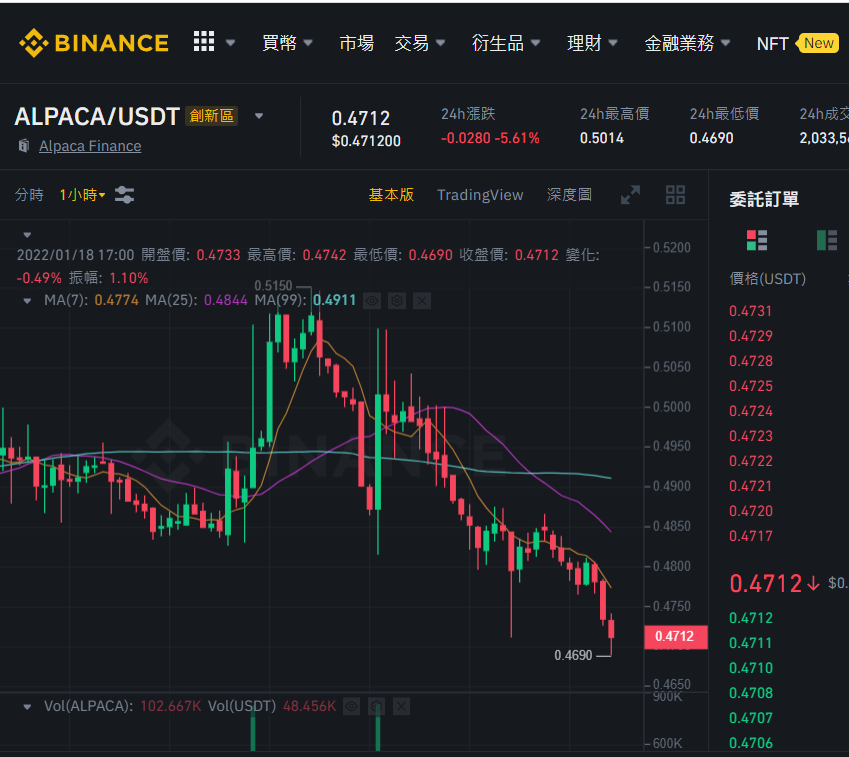Viewport: 849px width, 757px height.
Task: Switch to the 深度圖 tab
Action: 569,194
